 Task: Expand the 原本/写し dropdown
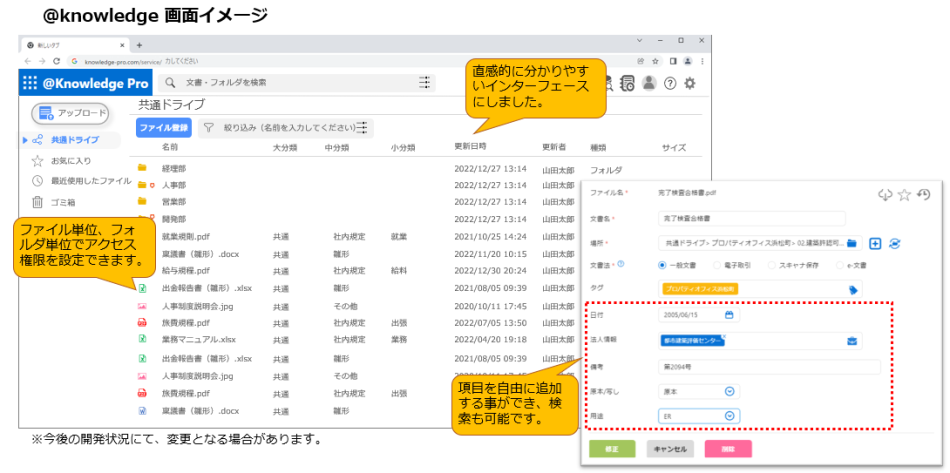[729, 391]
